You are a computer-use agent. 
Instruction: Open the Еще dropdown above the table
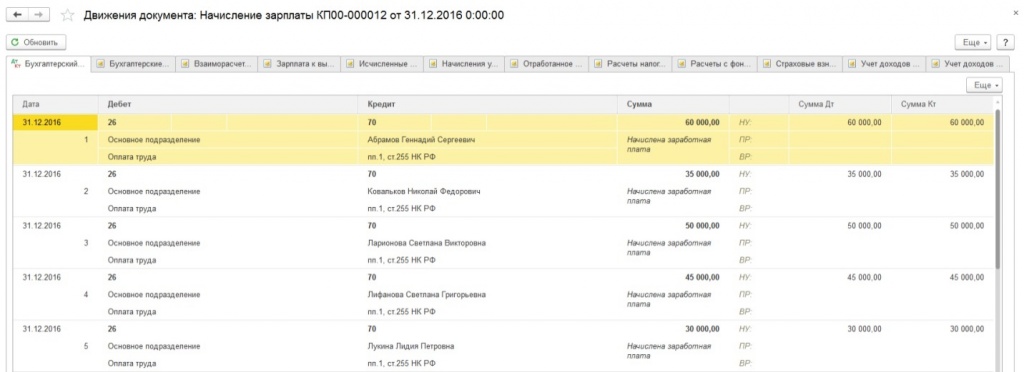(984, 85)
